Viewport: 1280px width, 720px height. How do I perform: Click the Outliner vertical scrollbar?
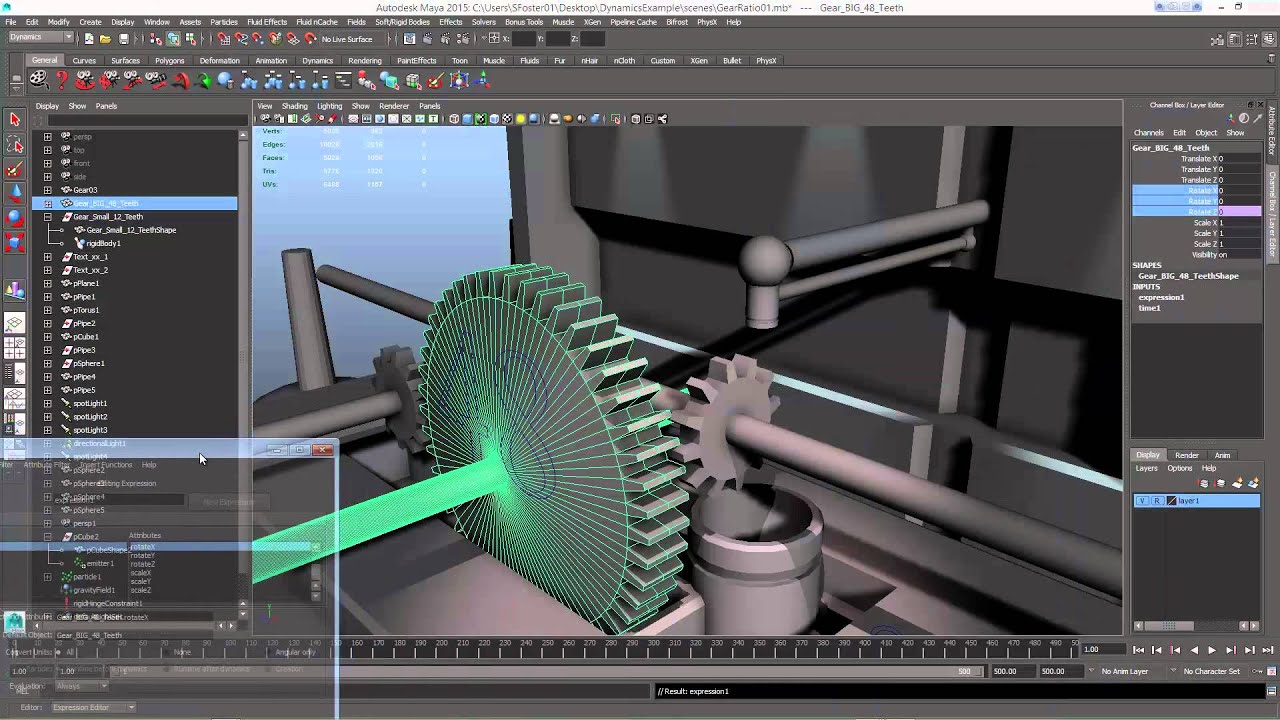[243, 368]
